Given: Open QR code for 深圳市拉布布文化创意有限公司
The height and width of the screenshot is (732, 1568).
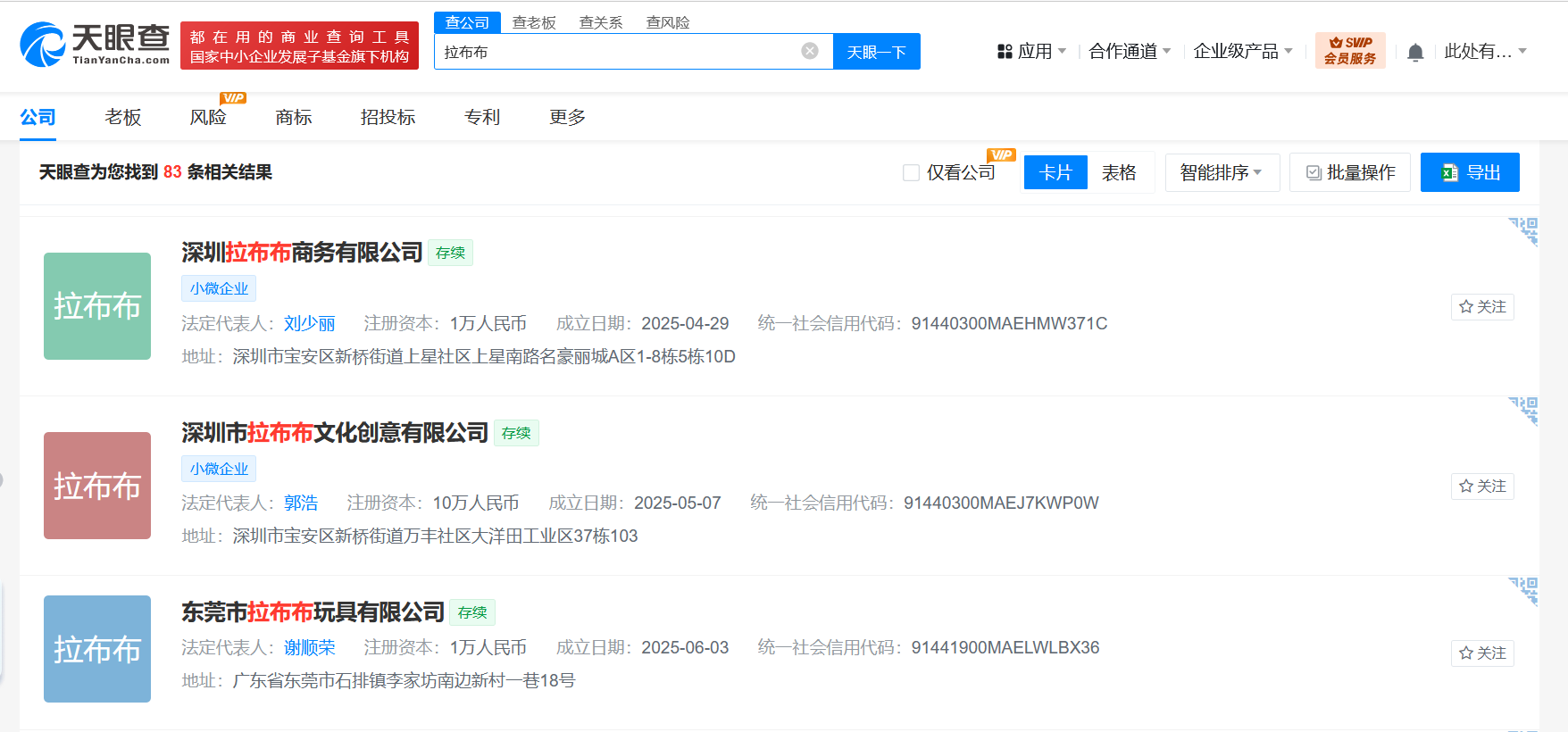Looking at the screenshot, I should (1524, 411).
